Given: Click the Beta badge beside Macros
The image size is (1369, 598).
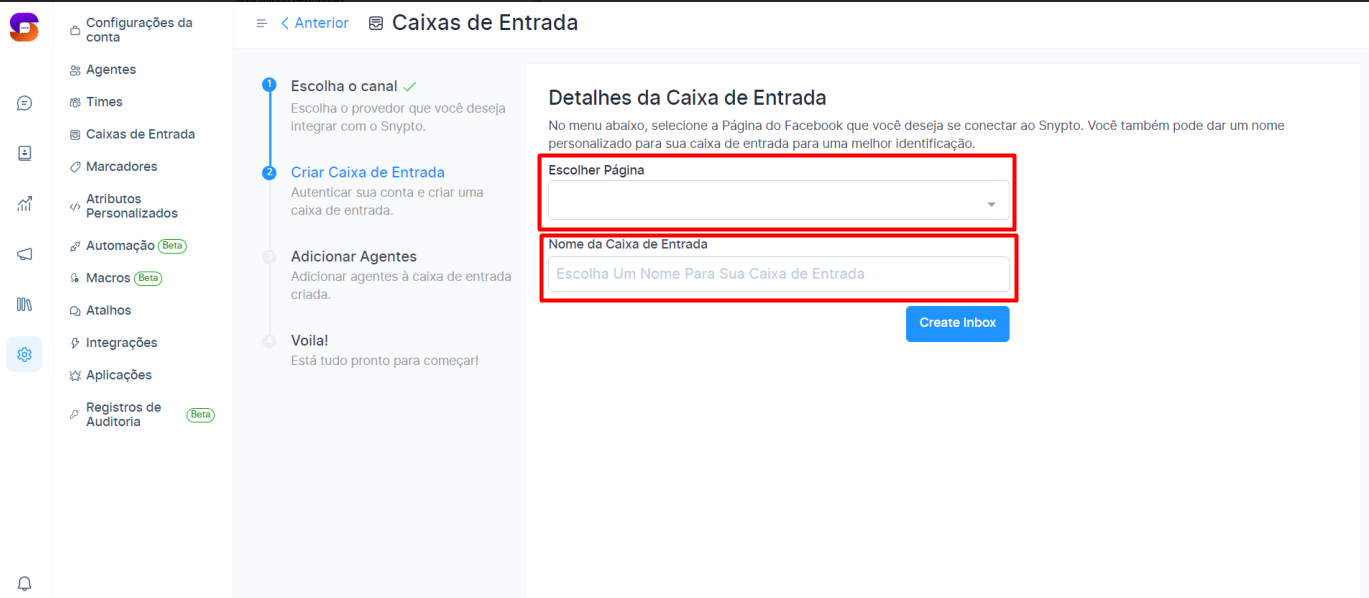Looking at the screenshot, I should coord(148,278).
